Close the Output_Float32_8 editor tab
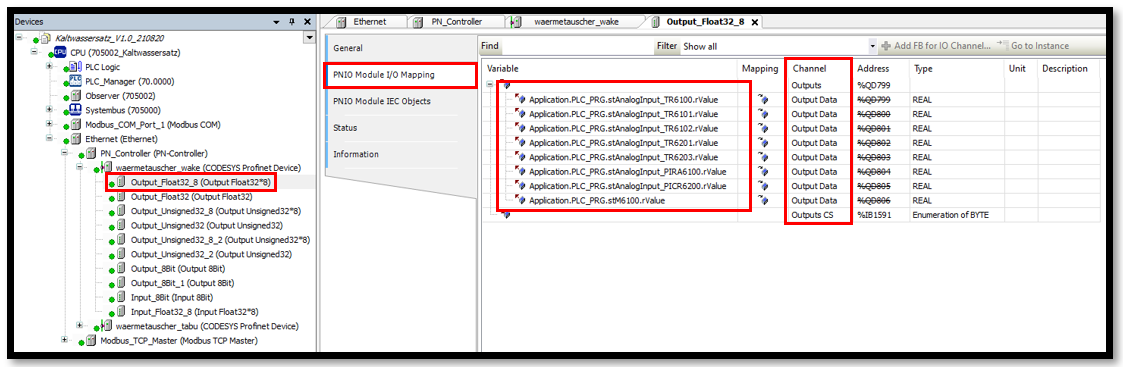The height and width of the screenshot is (367, 1123). click(x=754, y=22)
